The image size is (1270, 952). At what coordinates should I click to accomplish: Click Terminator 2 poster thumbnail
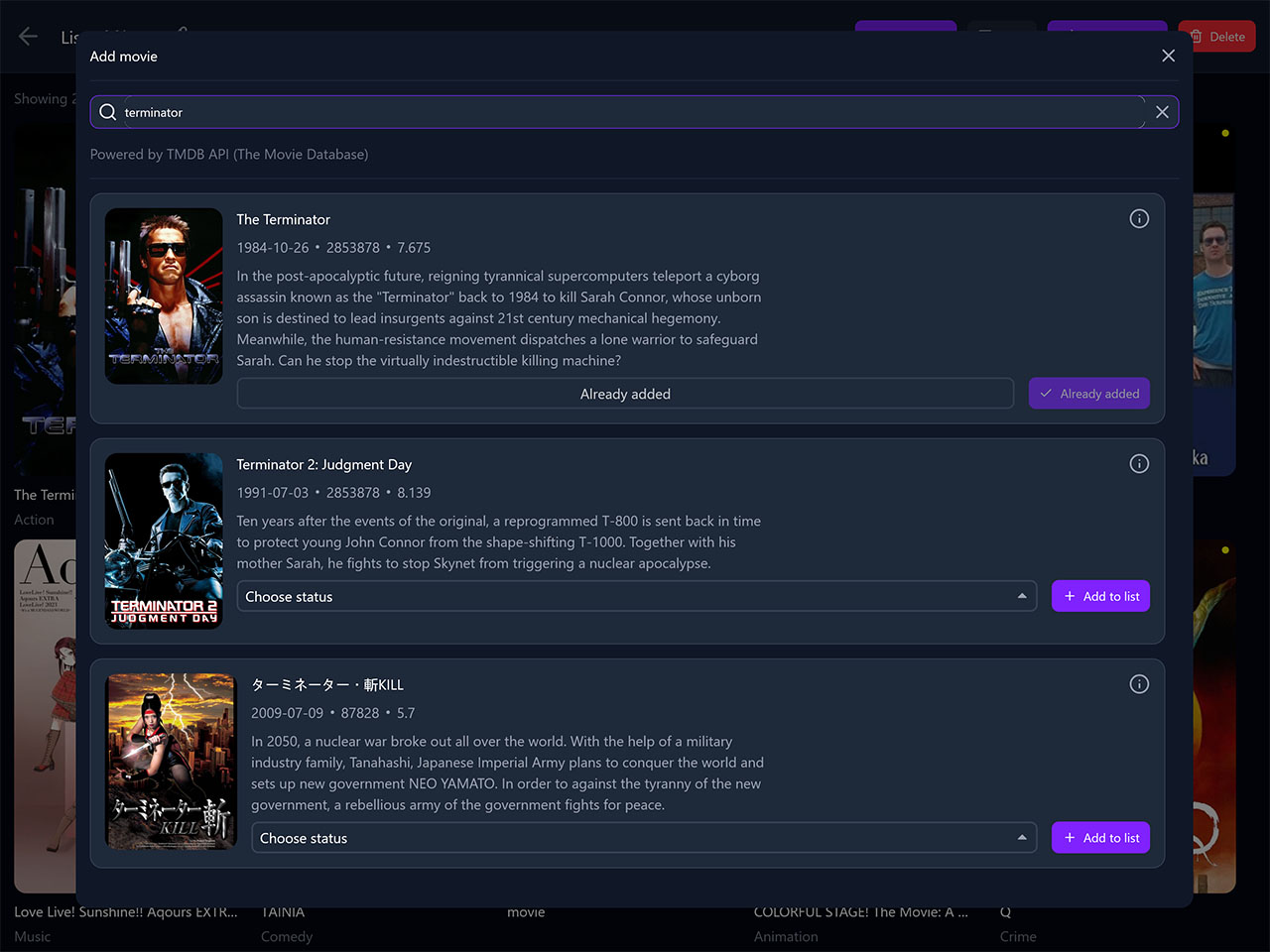pos(164,540)
